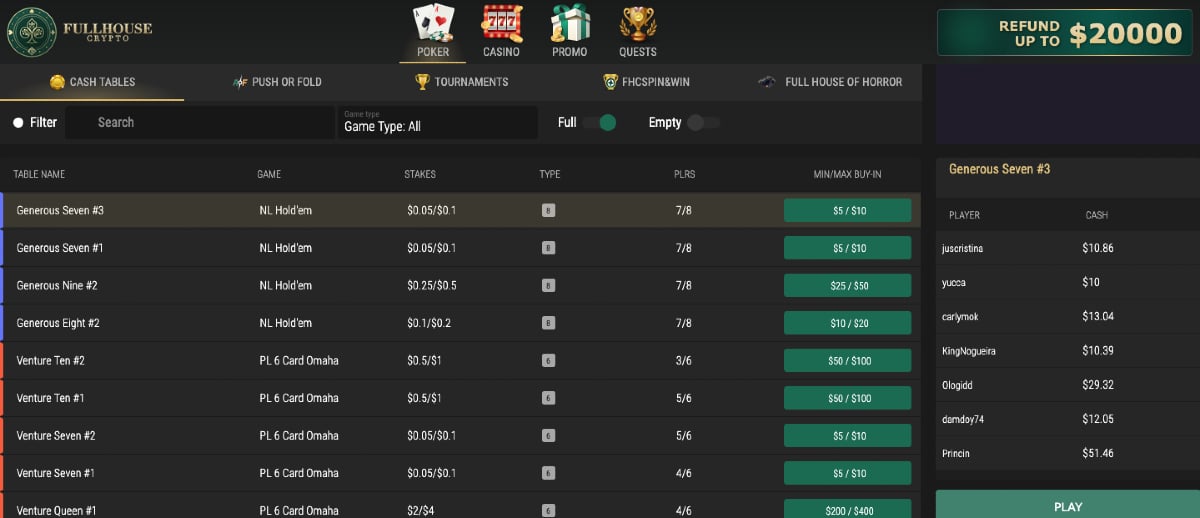Click the coin icon beside Cash Tables
This screenshot has width=1200, height=518.
click(58, 82)
